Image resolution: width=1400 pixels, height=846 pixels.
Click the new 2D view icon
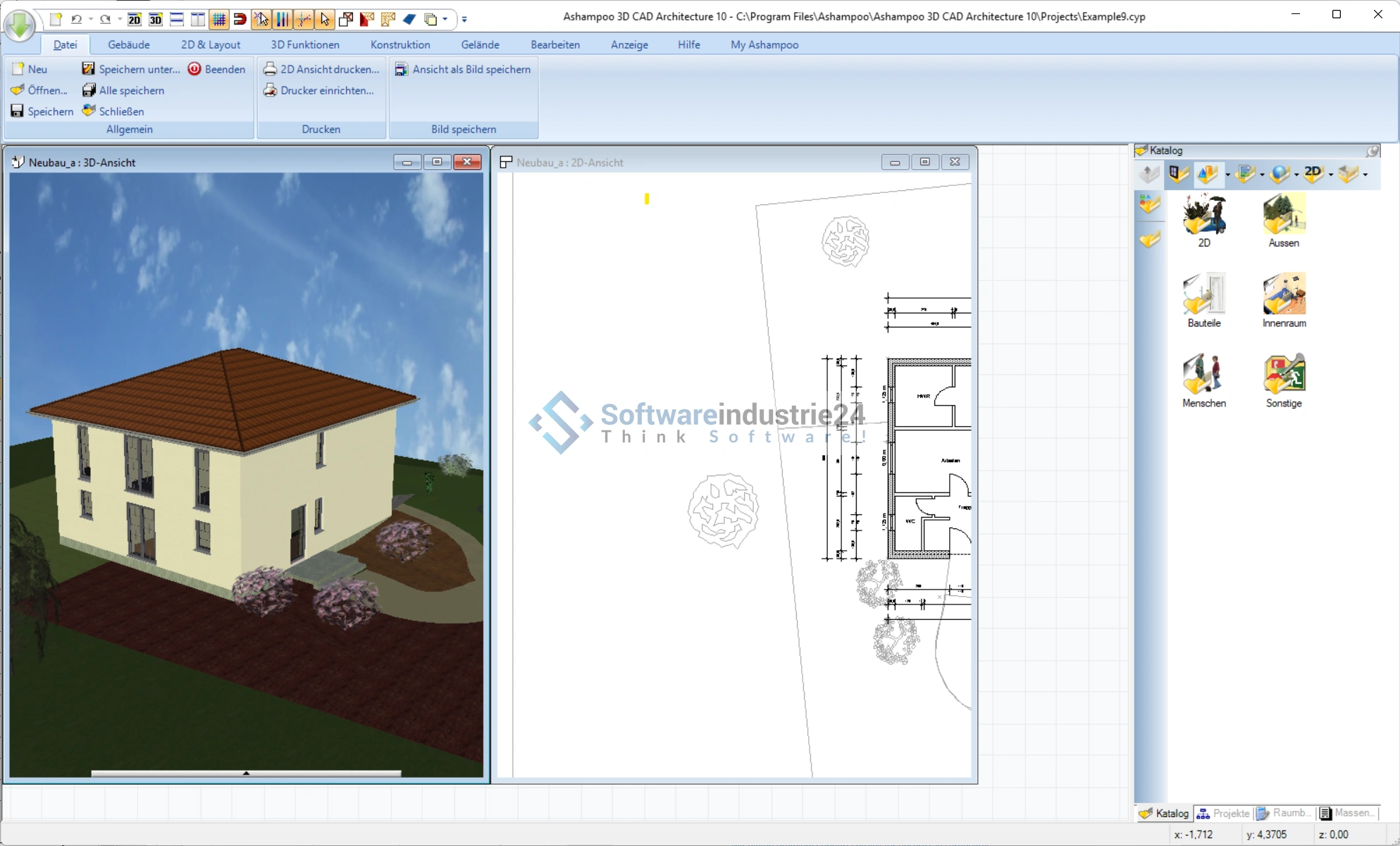tap(134, 19)
